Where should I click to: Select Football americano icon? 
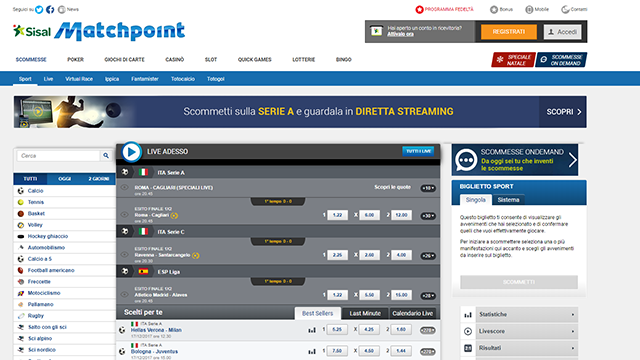point(21,270)
